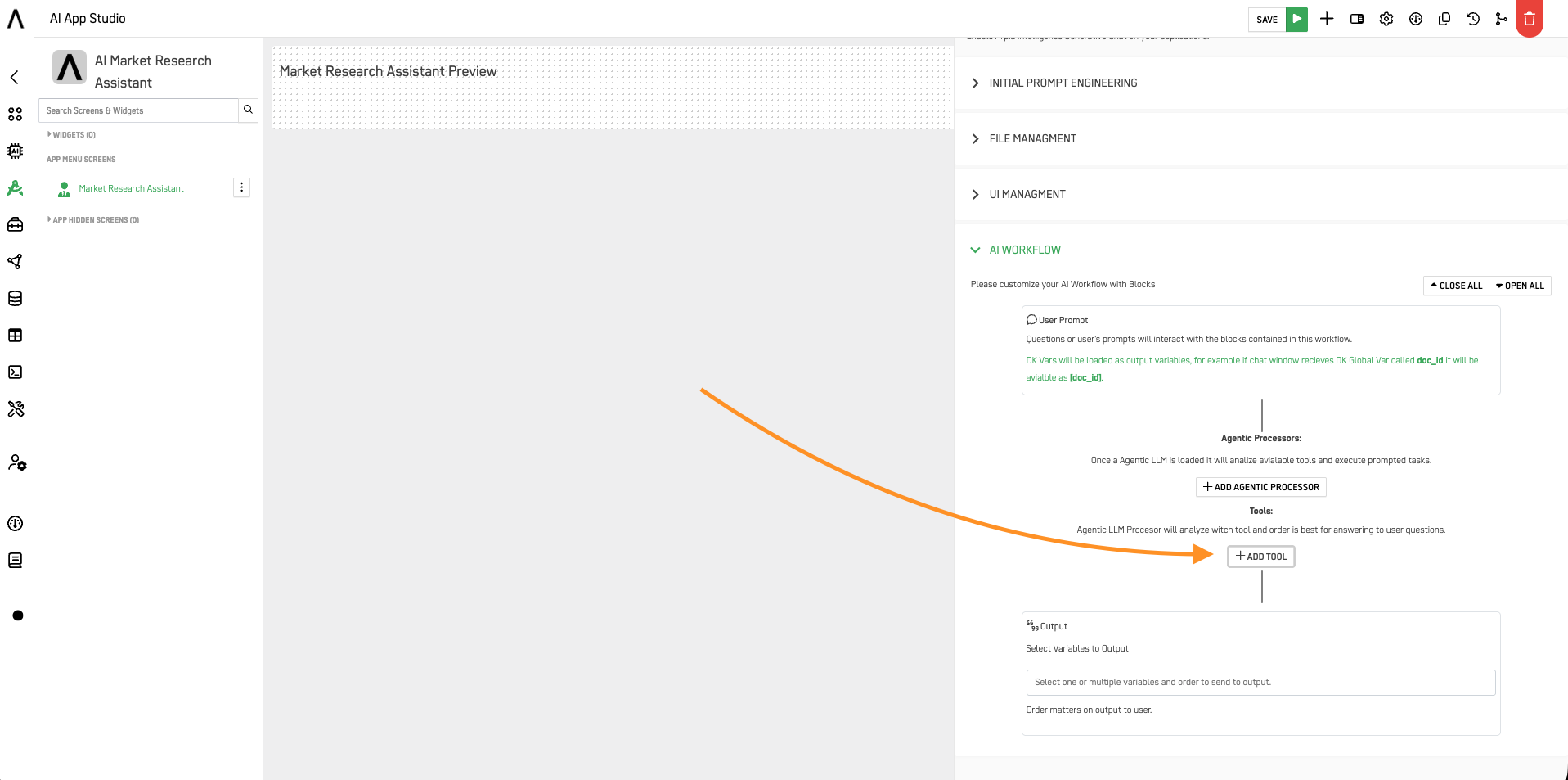Open version history from top toolbar
Image resolution: width=1568 pixels, height=780 pixels.
pyautogui.click(x=1473, y=18)
